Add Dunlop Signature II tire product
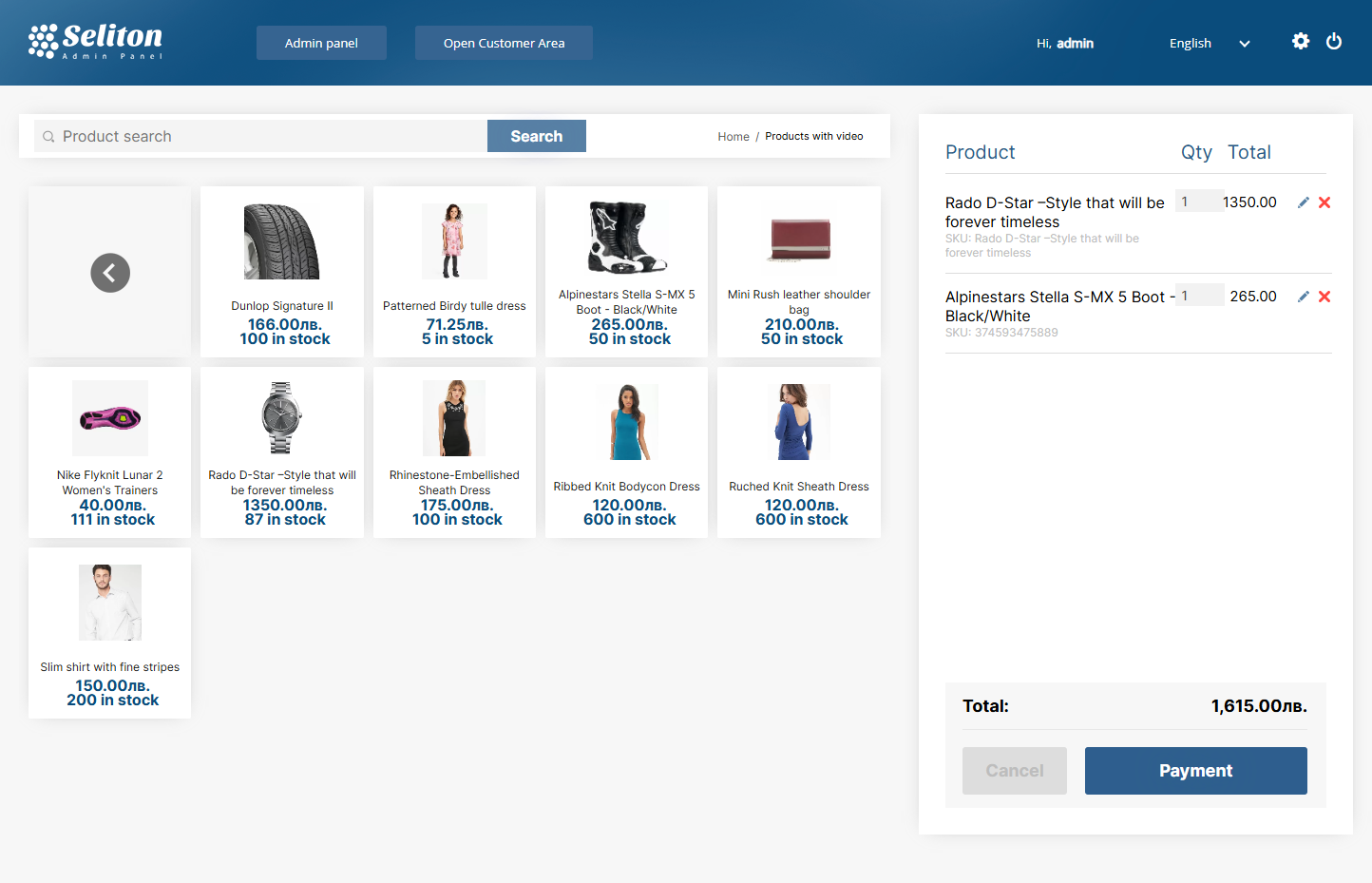 (282, 272)
